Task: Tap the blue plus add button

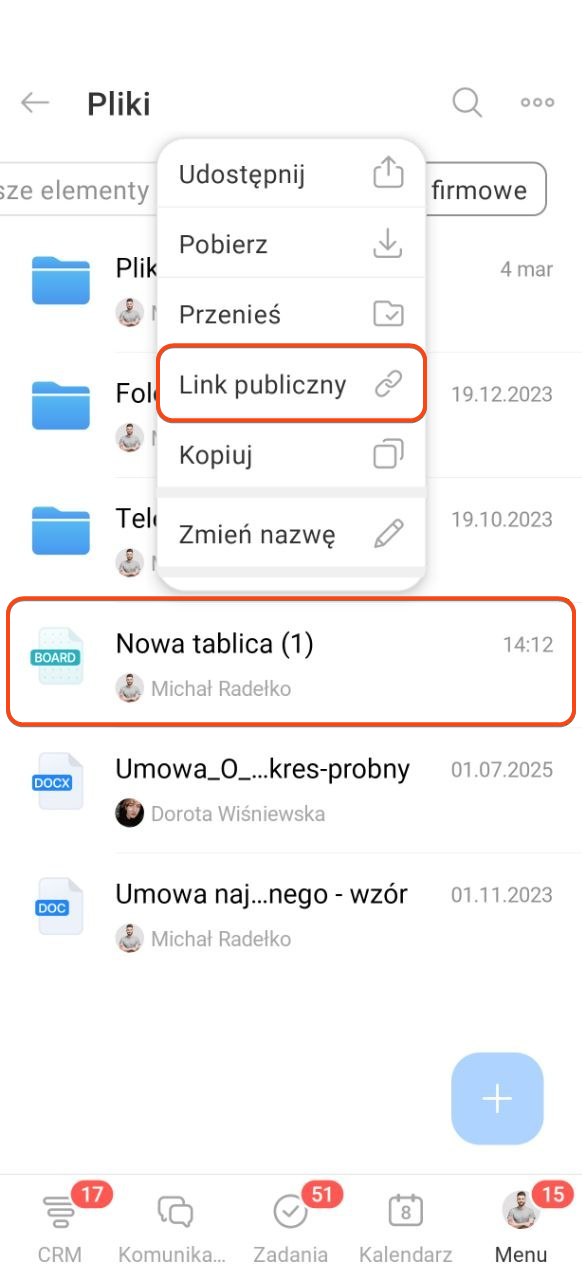Action: 497,1099
